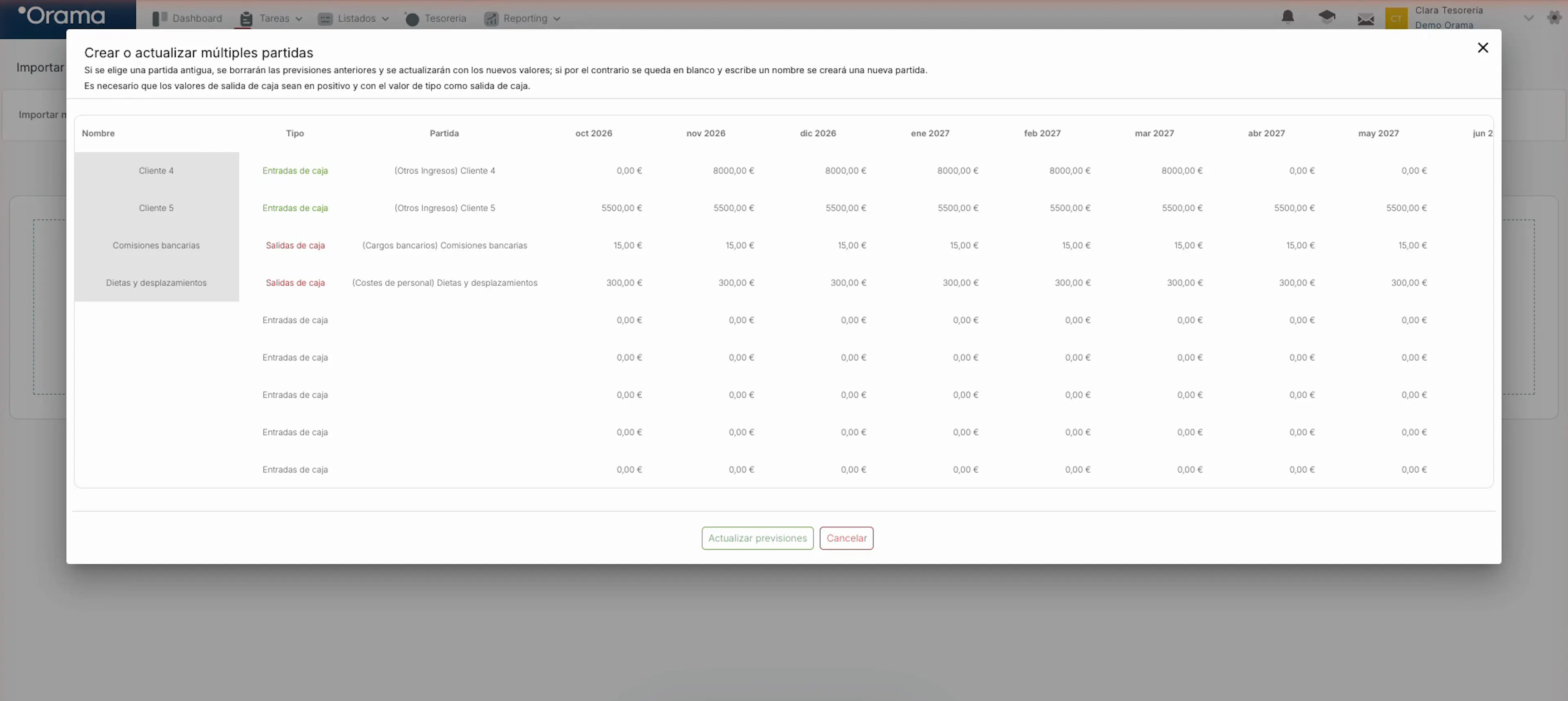Click the may 2027 column header

(1378, 133)
